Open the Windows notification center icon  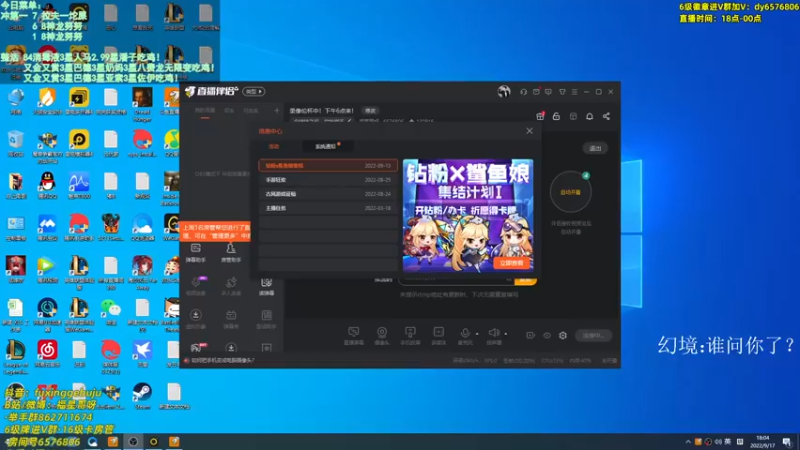click(x=787, y=442)
